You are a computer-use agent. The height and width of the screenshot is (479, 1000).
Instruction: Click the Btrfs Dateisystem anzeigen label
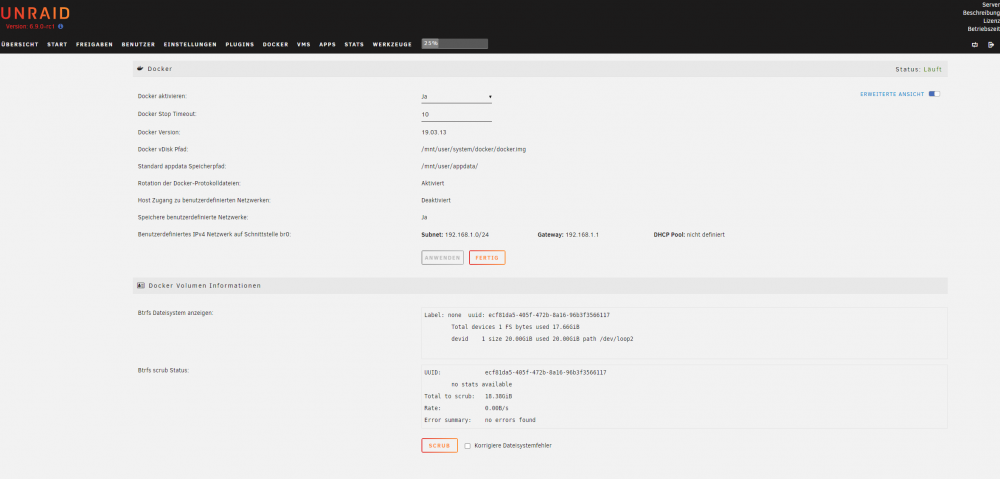pyautogui.click(x=176, y=313)
